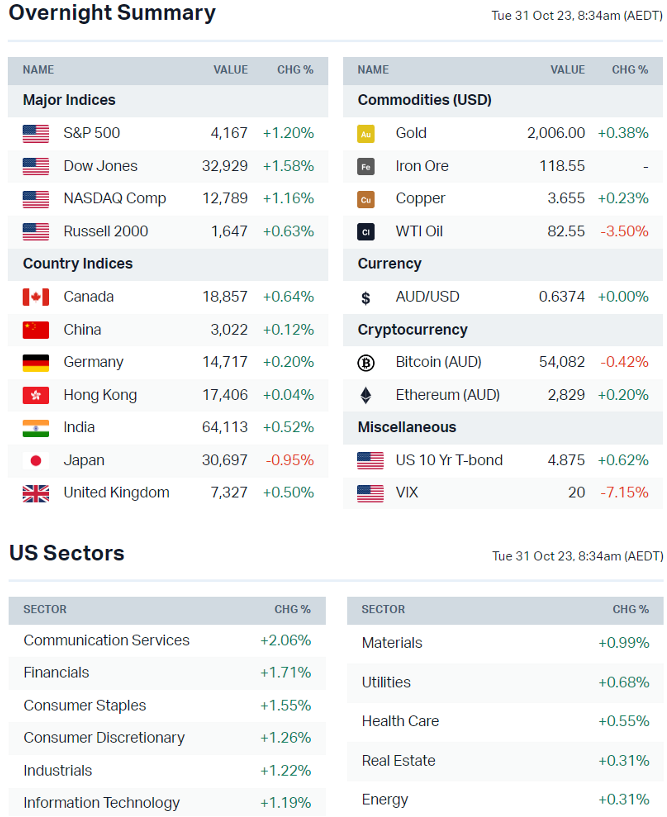Viewport: 667px width, 817px height.
Task: Click the Commodities VALUE column header
Action: (567, 70)
